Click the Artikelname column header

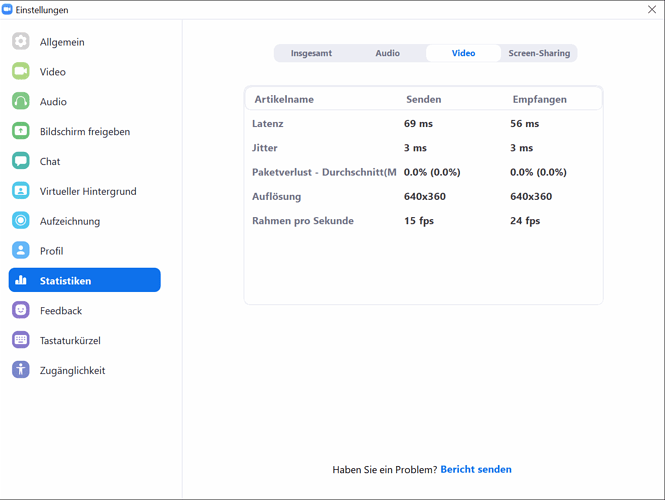click(284, 99)
